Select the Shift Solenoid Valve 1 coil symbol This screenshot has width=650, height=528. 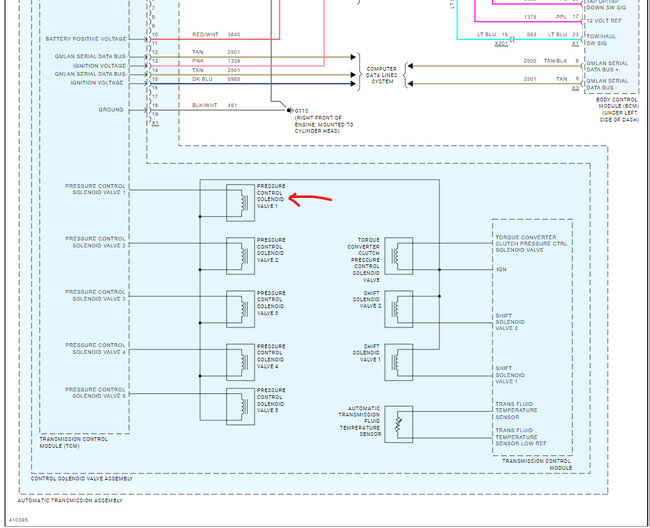(399, 362)
